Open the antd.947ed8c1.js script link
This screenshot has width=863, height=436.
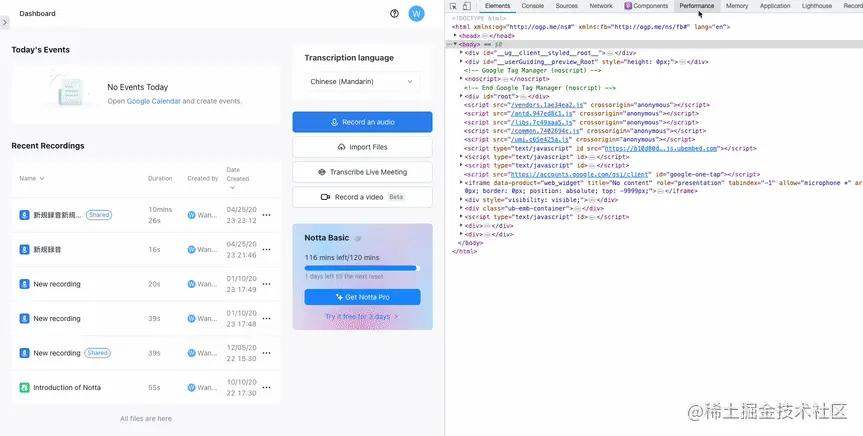pos(543,113)
